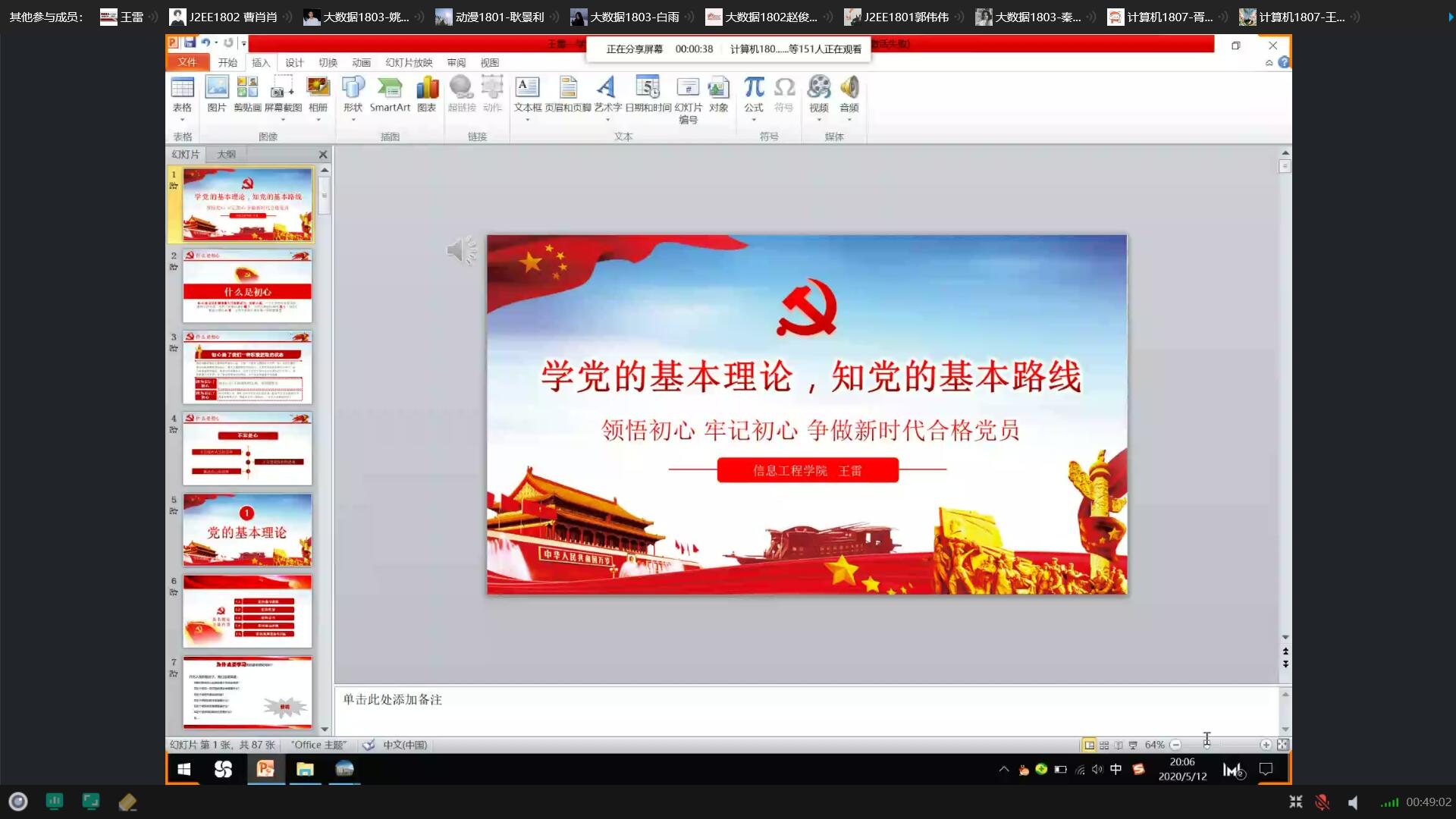Expand the 公式 equation dropdown arrow

(x=753, y=119)
